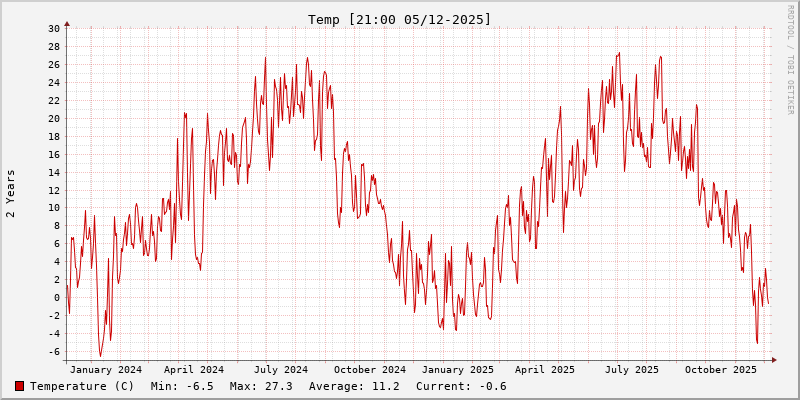The image size is (800, 400).
Task: Click the x-axis right arrowhead
Action: pos(773,360)
